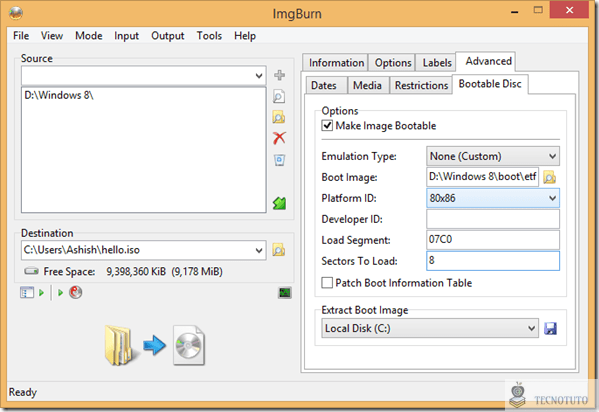This screenshot has height=412, width=599.
Task: Select the Bootable Disc sub-tab
Action: [x=490, y=84]
